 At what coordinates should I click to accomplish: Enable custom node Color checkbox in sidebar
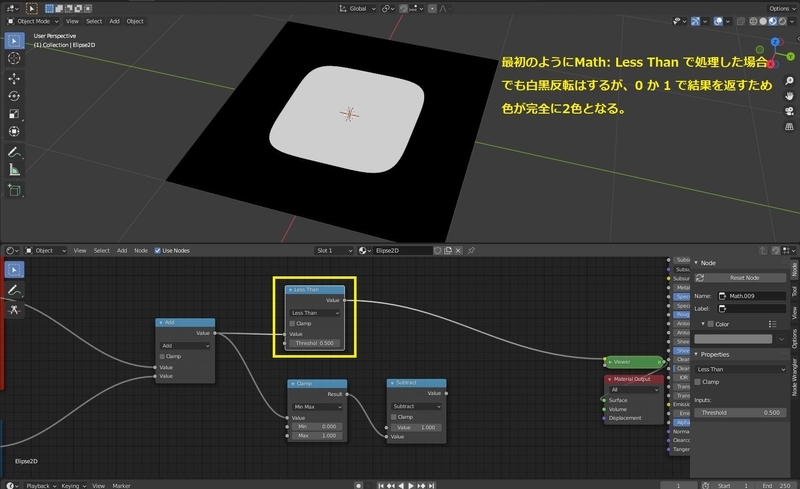(710, 324)
